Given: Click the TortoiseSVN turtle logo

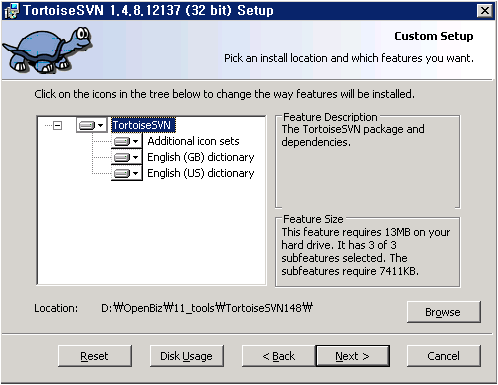Looking at the screenshot, I should 47,50.
